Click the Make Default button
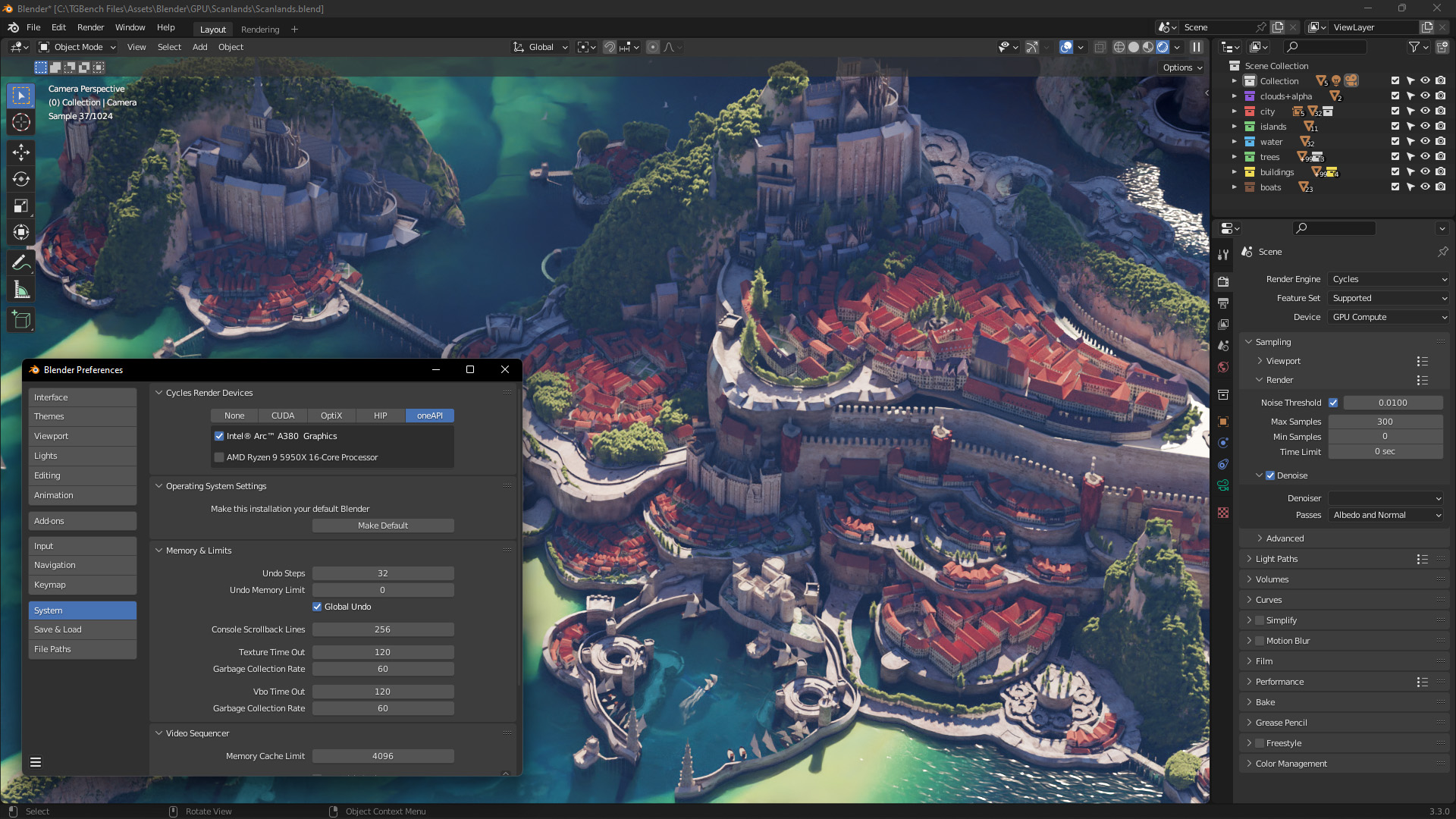The height and width of the screenshot is (819, 1456). pos(382,525)
